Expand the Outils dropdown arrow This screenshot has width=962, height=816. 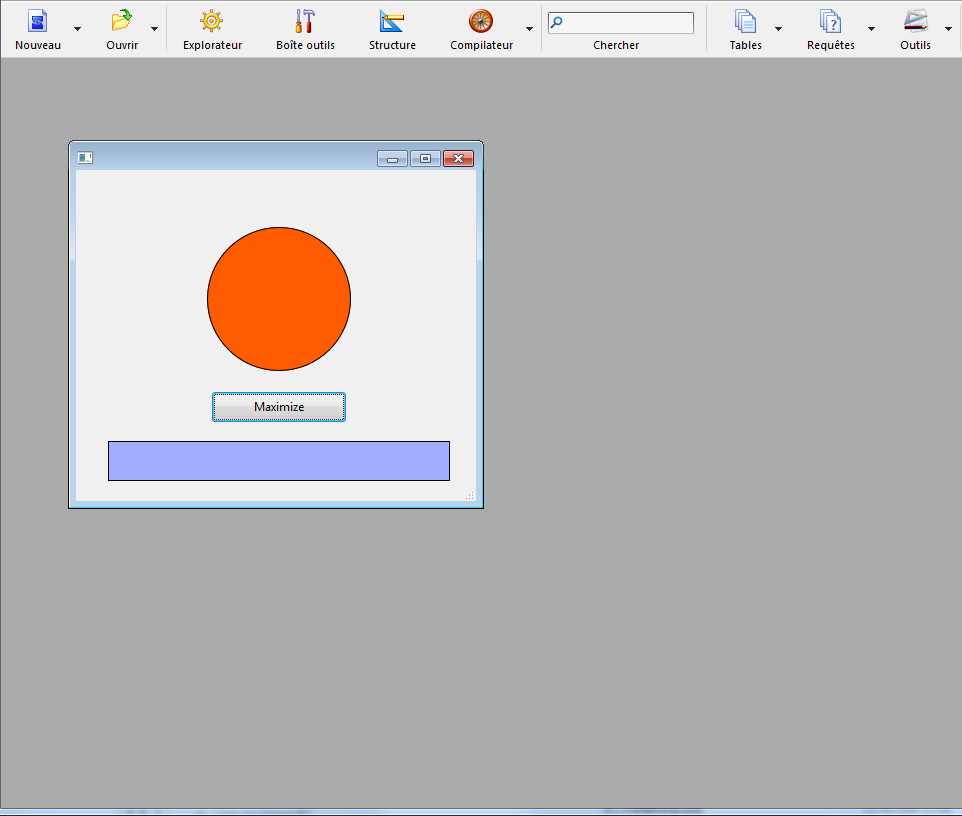[948, 29]
